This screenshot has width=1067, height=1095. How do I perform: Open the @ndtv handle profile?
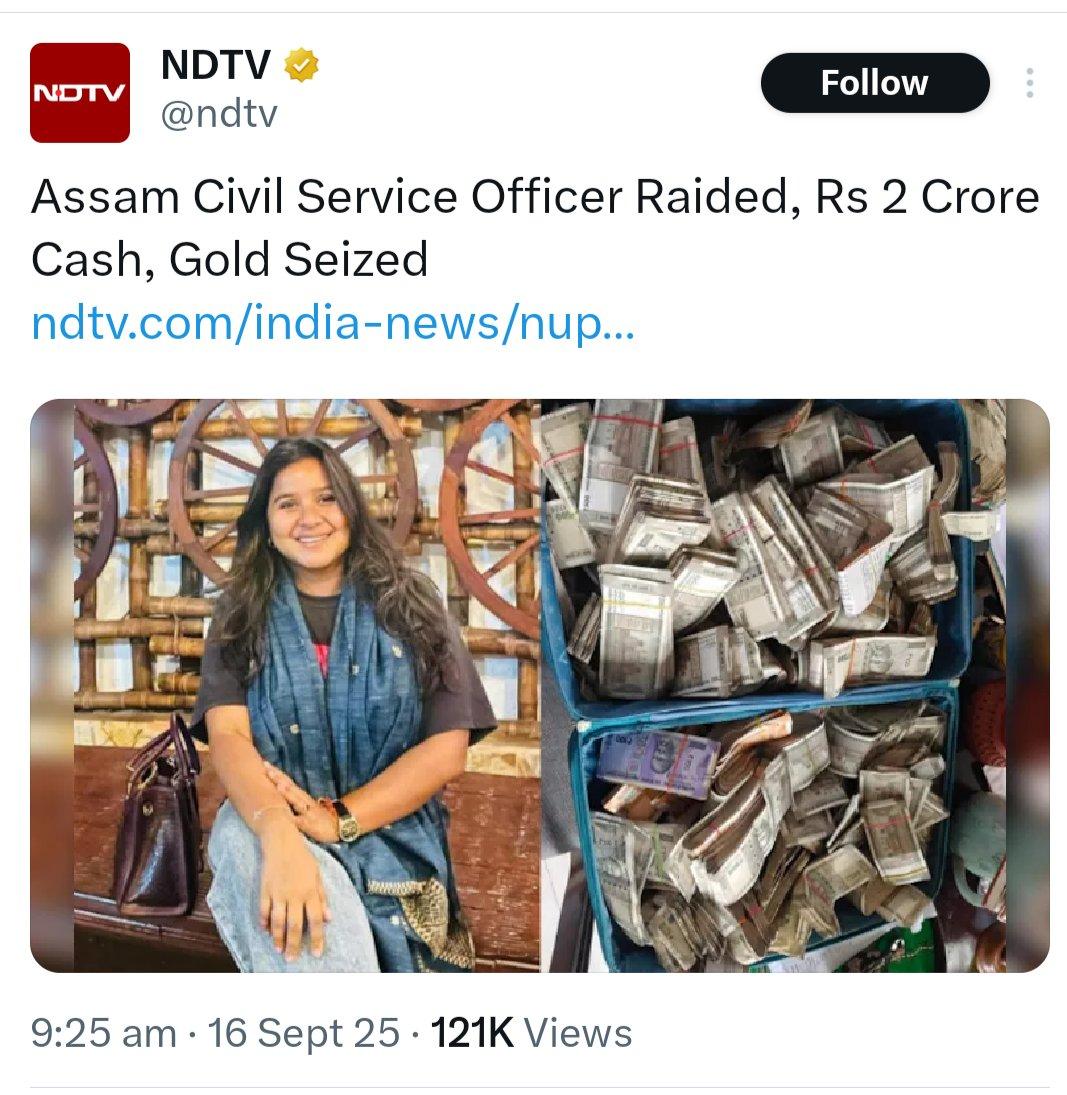point(219,114)
